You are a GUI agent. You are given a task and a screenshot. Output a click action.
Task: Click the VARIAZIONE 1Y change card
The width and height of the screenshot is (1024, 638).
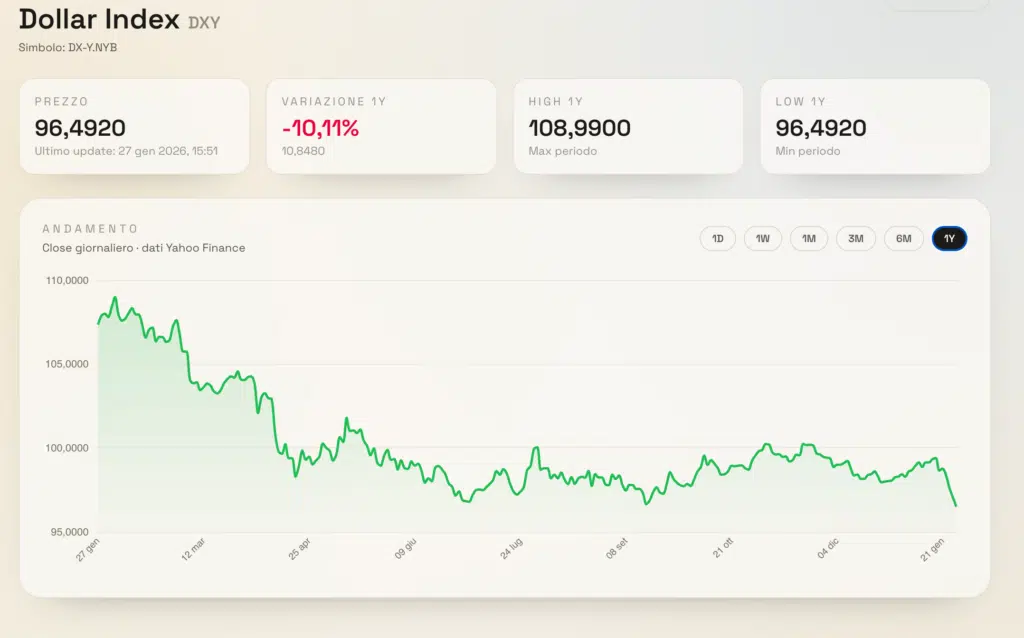pos(381,126)
